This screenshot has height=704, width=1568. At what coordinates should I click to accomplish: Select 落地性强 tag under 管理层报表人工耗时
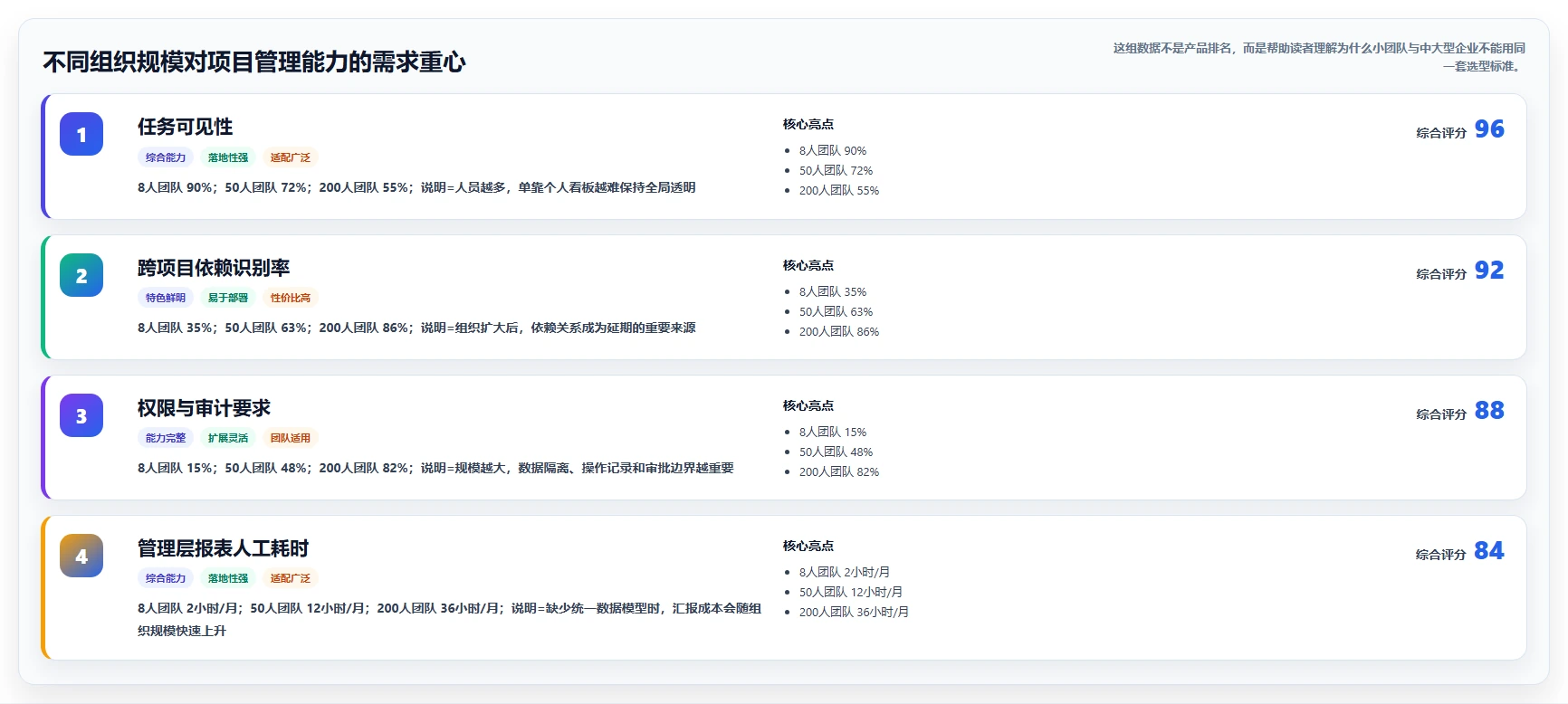click(228, 578)
